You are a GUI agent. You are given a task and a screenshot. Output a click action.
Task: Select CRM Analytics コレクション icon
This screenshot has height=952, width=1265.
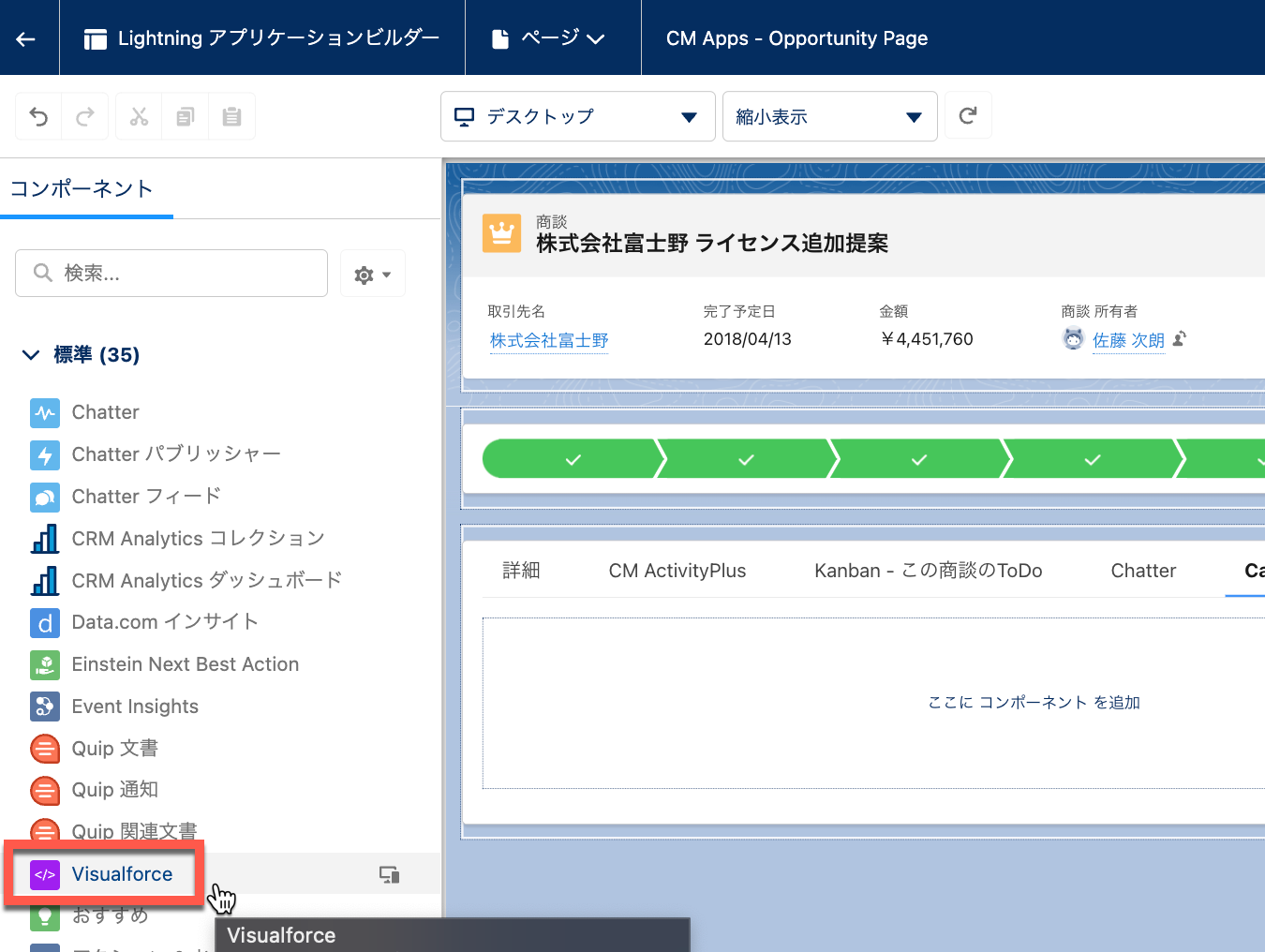click(45, 539)
